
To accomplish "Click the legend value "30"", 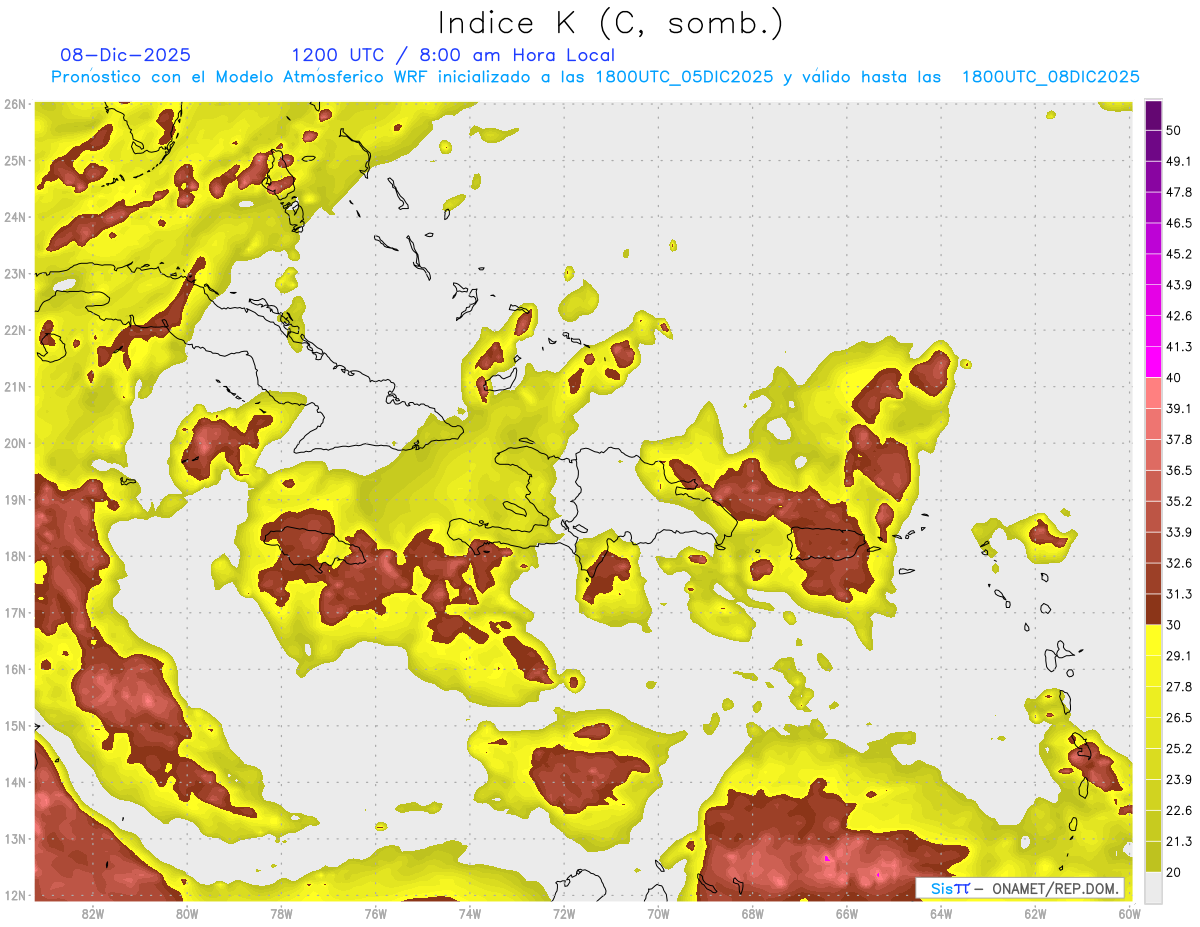I will [x=1174, y=625].
